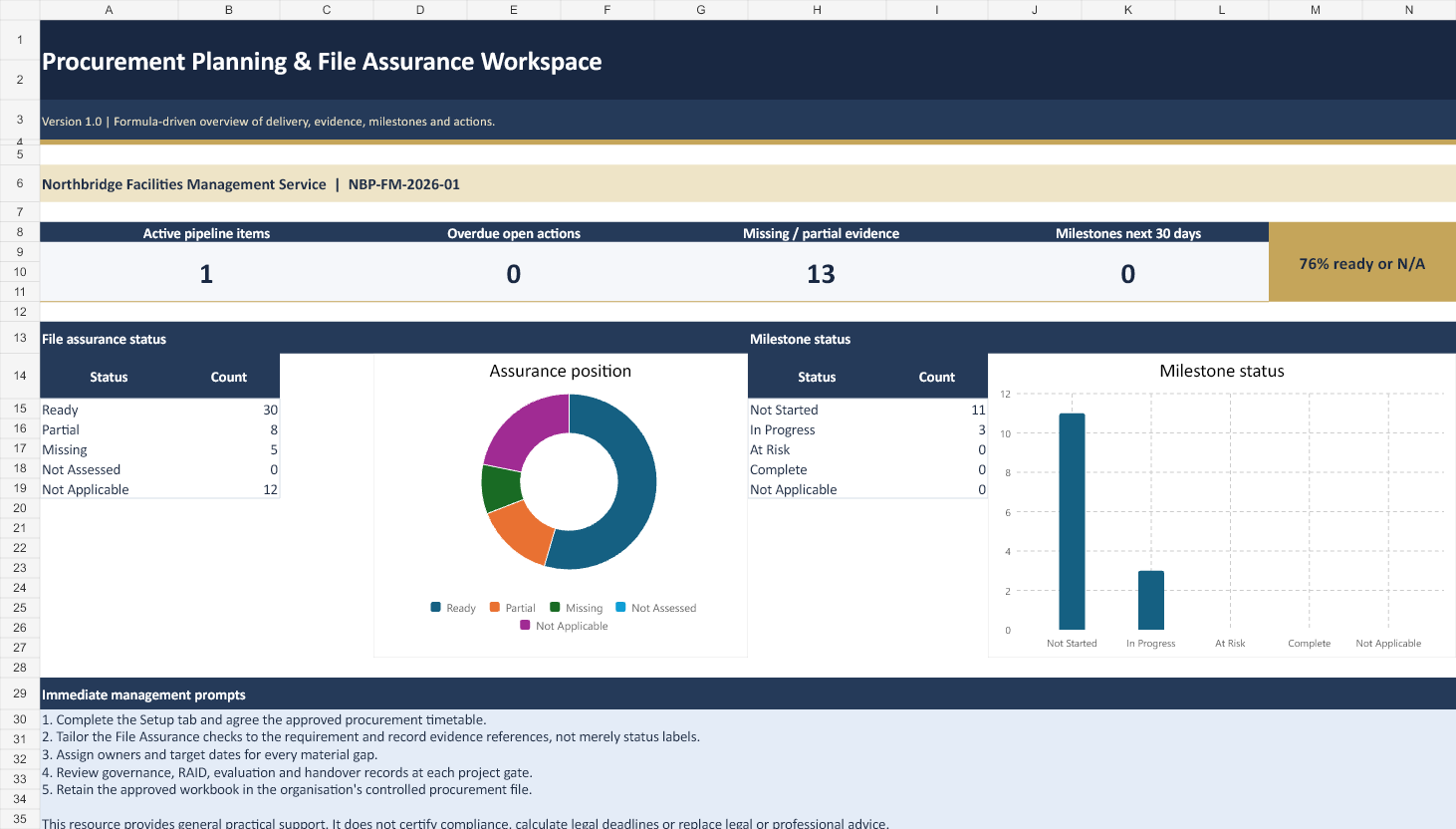1456x829 pixels.
Task: Select column N header
Action: (x=1408, y=10)
